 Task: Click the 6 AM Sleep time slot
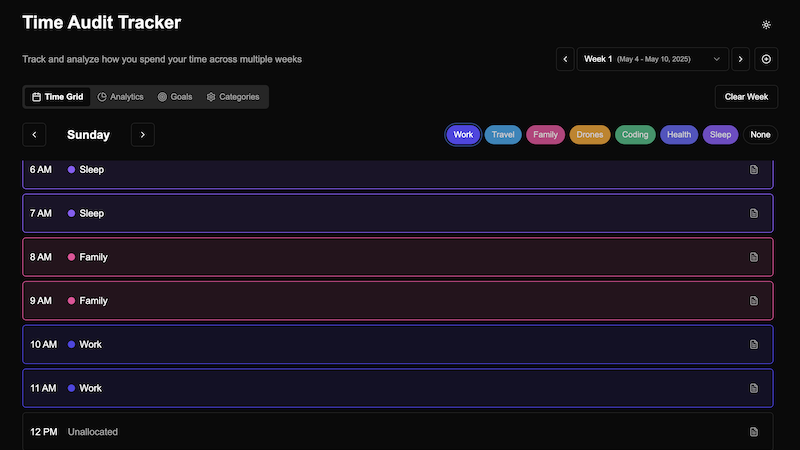398,174
